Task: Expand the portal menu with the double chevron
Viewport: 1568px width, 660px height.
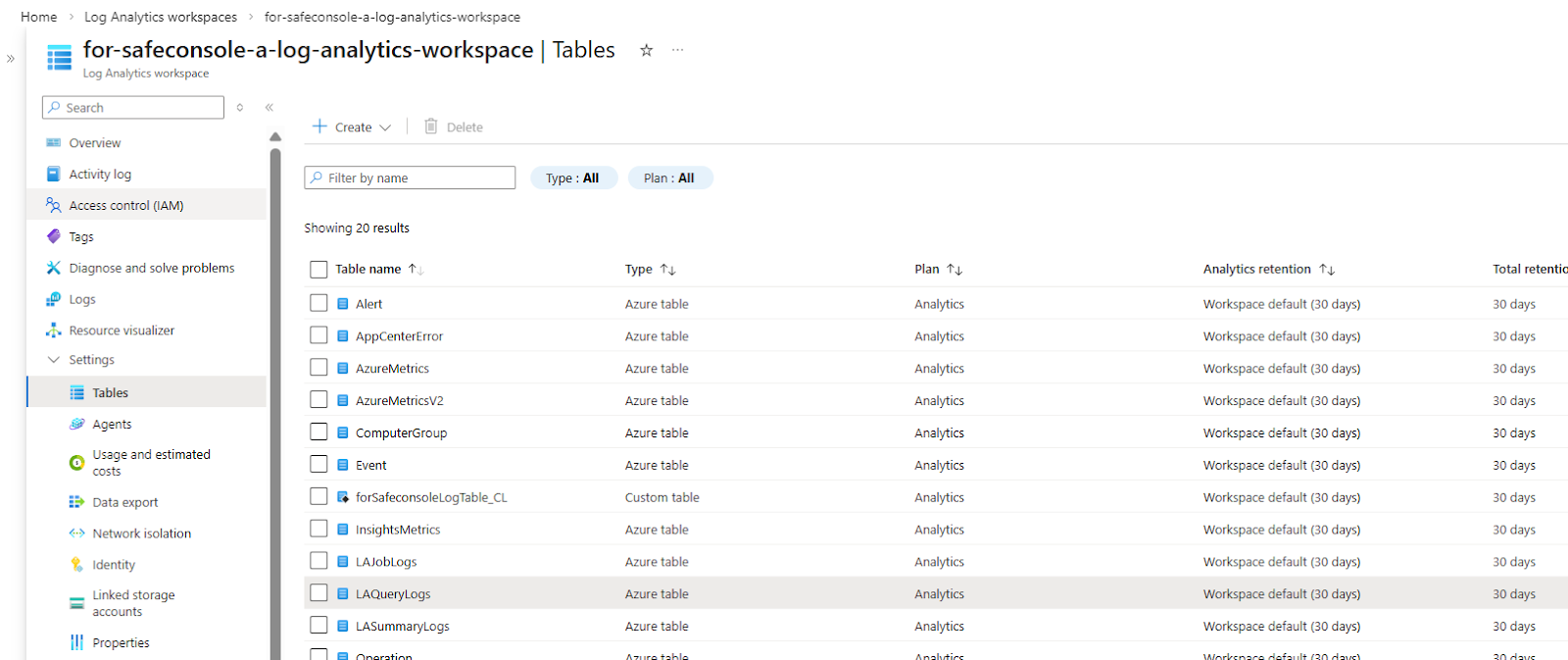Action: point(11,59)
